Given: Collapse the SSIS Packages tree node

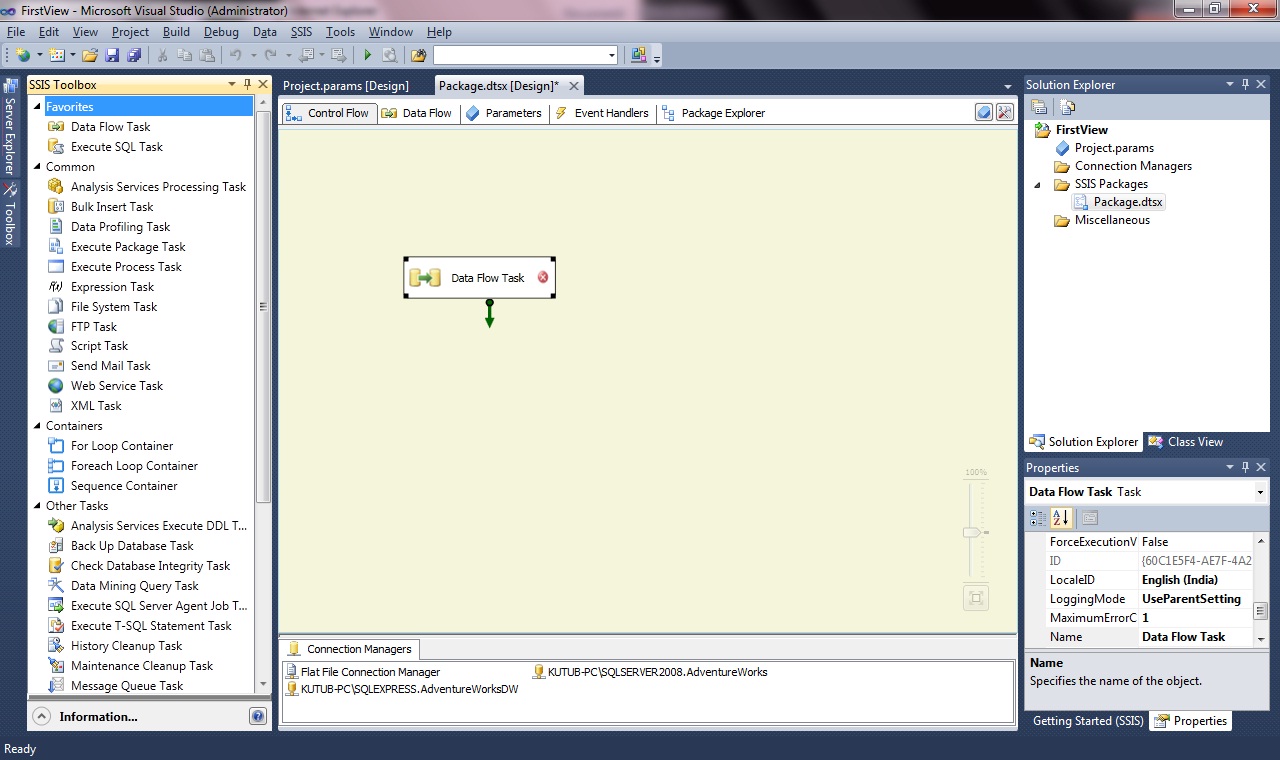Looking at the screenshot, I should tap(1037, 185).
